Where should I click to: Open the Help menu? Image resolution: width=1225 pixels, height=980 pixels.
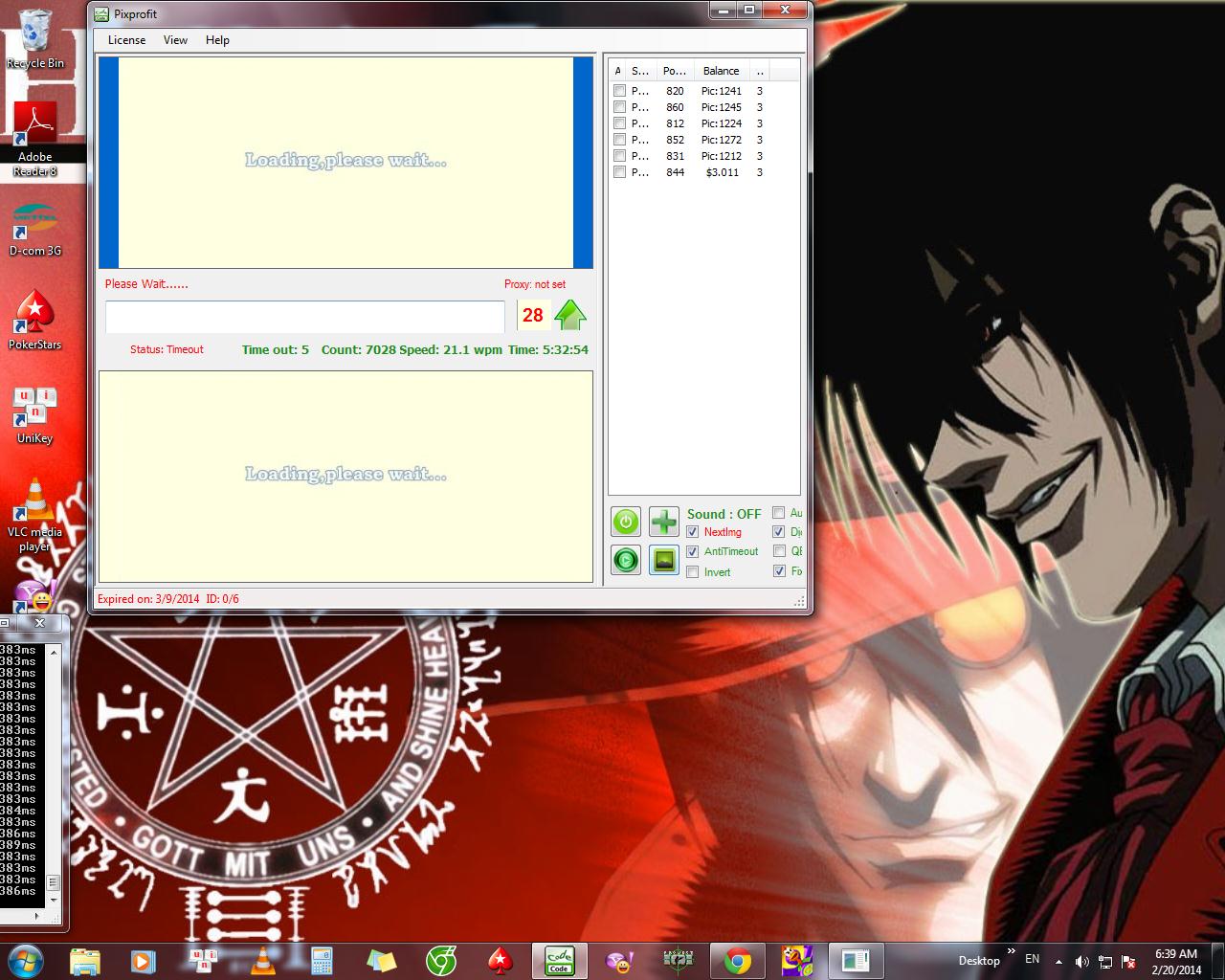pyautogui.click(x=217, y=40)
